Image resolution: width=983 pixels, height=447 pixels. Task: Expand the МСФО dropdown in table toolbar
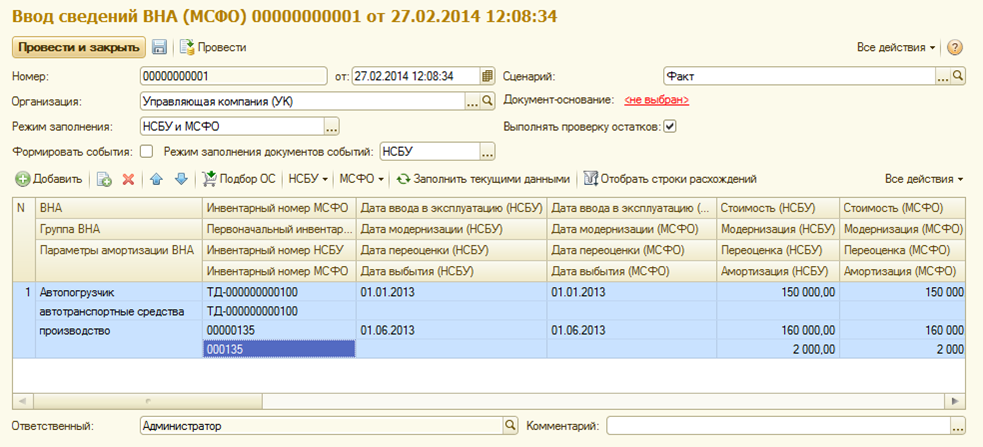point(361,179)
